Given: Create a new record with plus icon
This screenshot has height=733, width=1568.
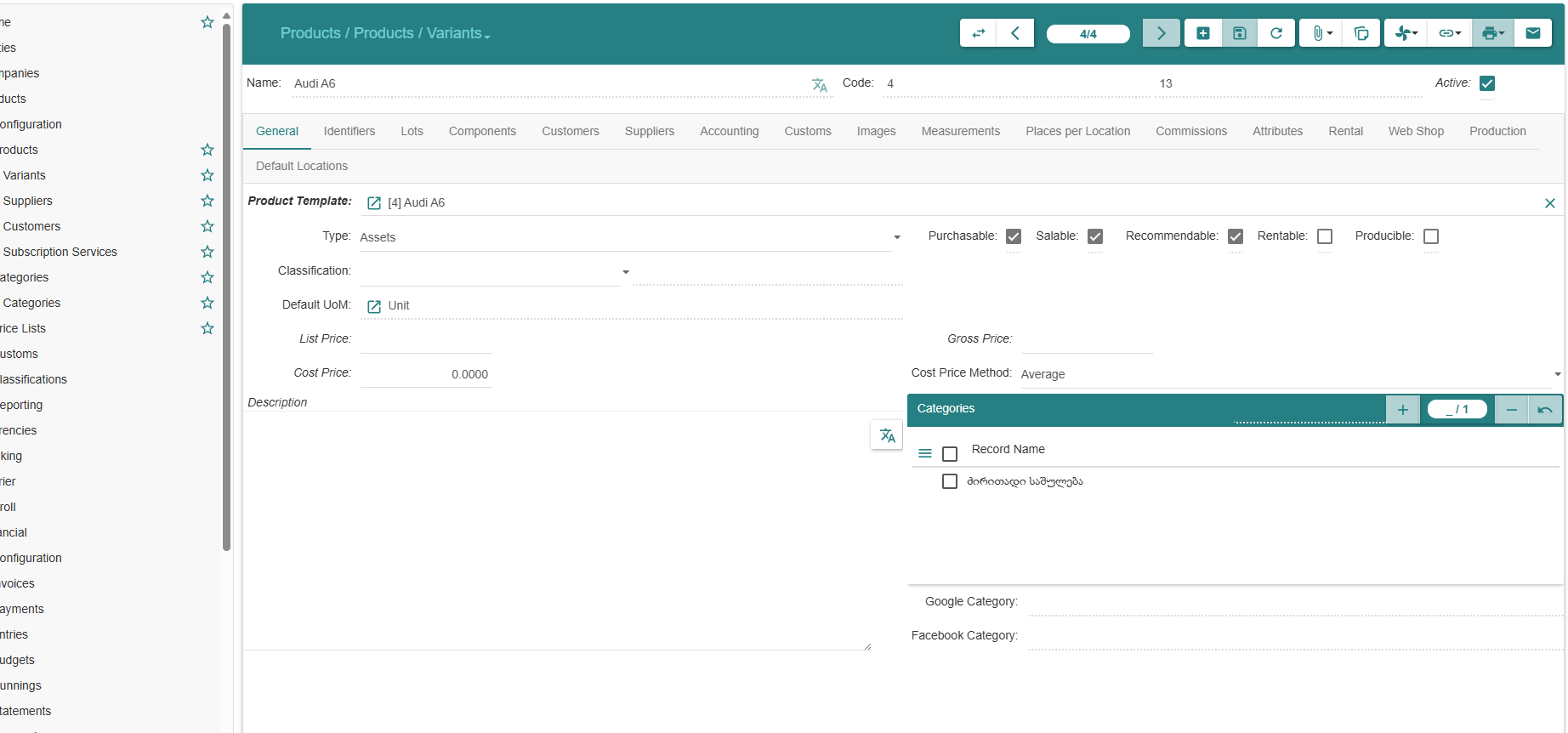Looking at the screenshot, I should 1203,33.
